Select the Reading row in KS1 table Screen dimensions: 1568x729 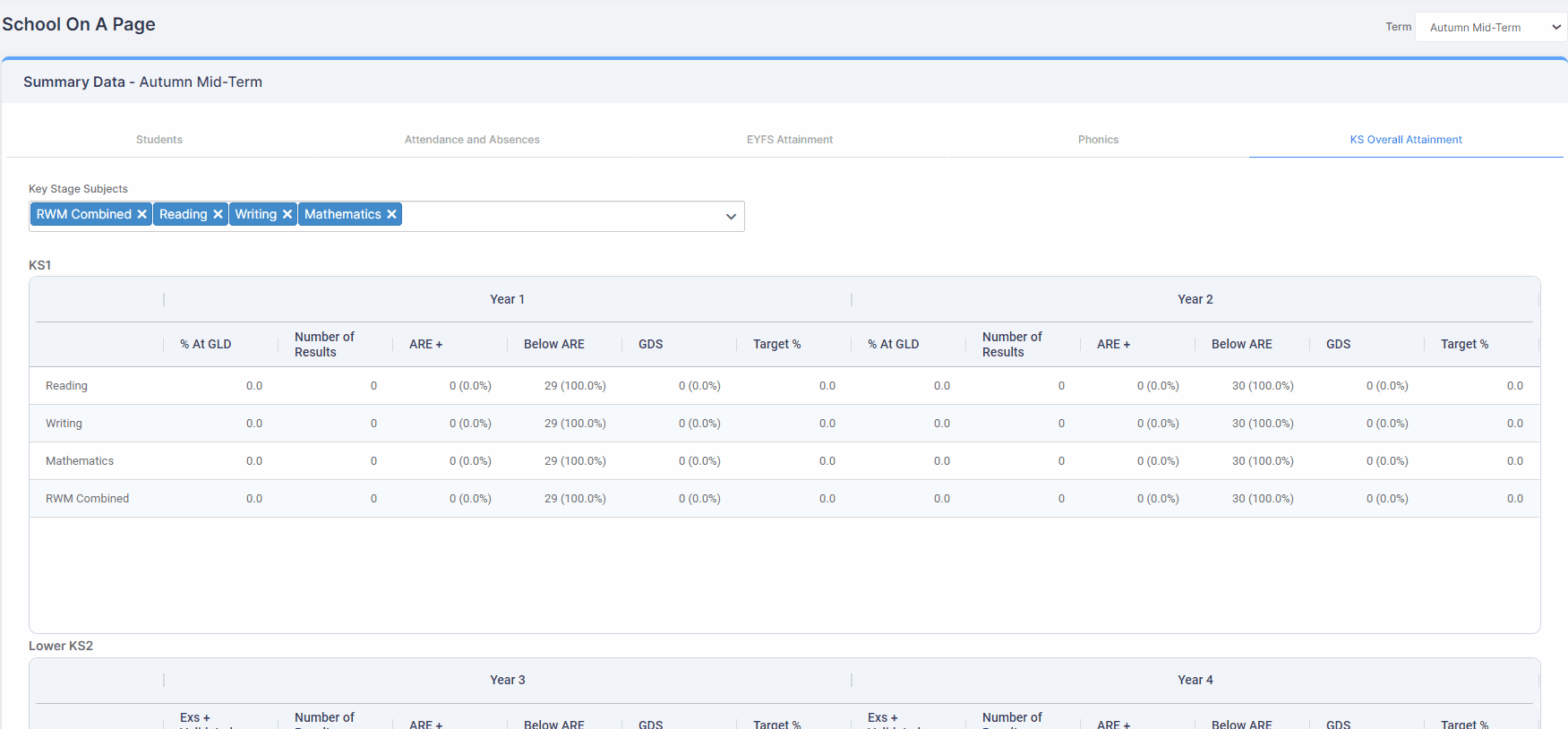point(784,386)
